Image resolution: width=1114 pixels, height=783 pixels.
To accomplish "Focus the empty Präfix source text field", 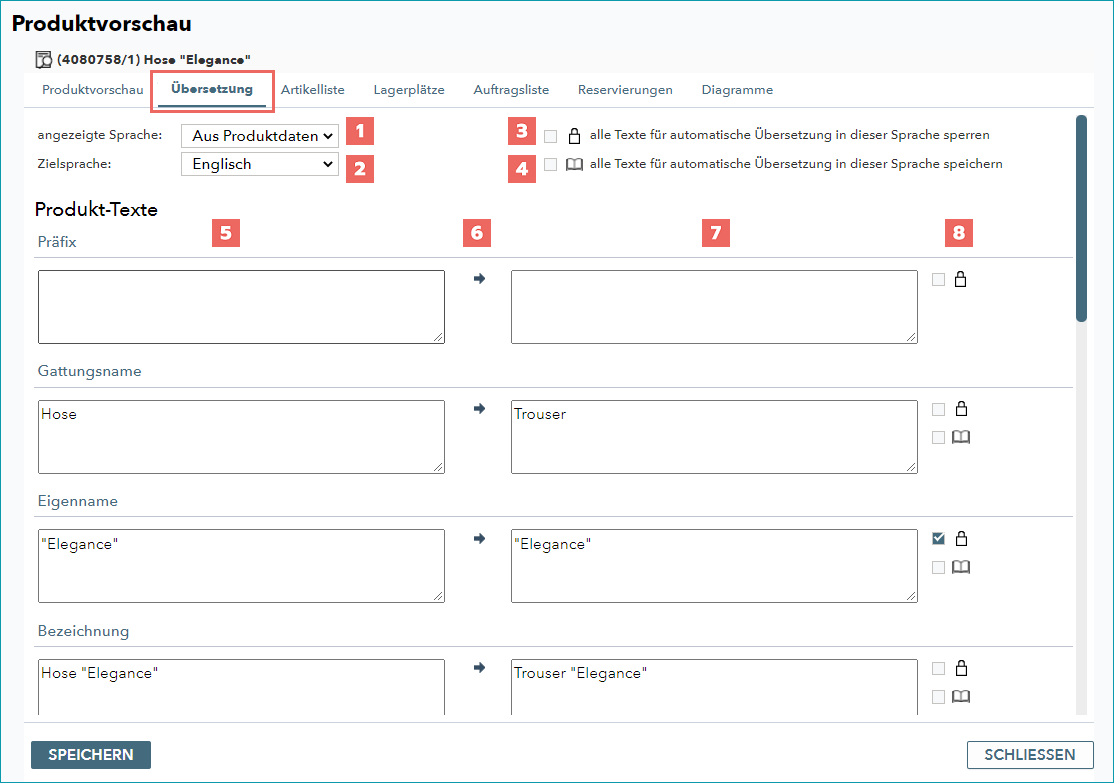I will [242, 307].
